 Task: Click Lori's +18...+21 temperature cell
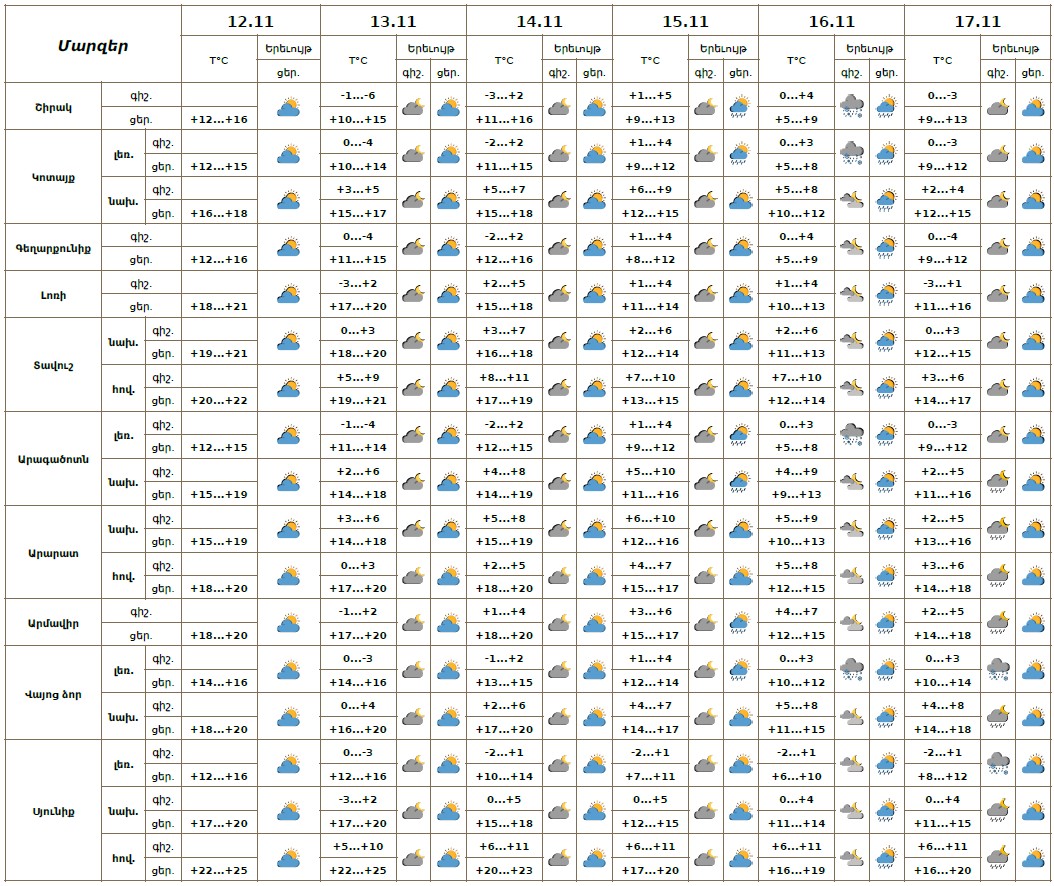click(218, 306)
